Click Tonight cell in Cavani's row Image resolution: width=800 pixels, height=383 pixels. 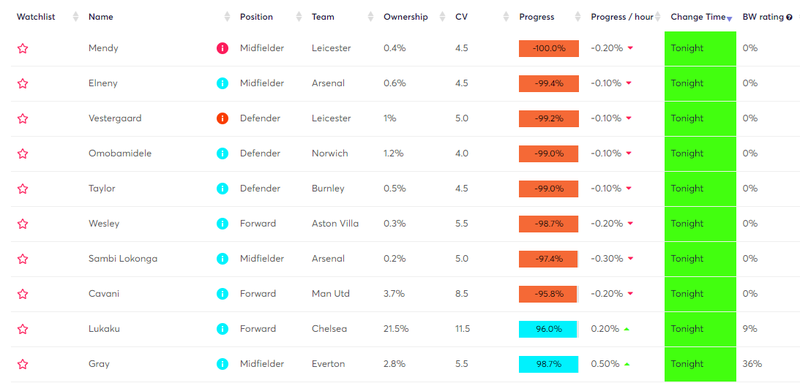click(700, 294)
